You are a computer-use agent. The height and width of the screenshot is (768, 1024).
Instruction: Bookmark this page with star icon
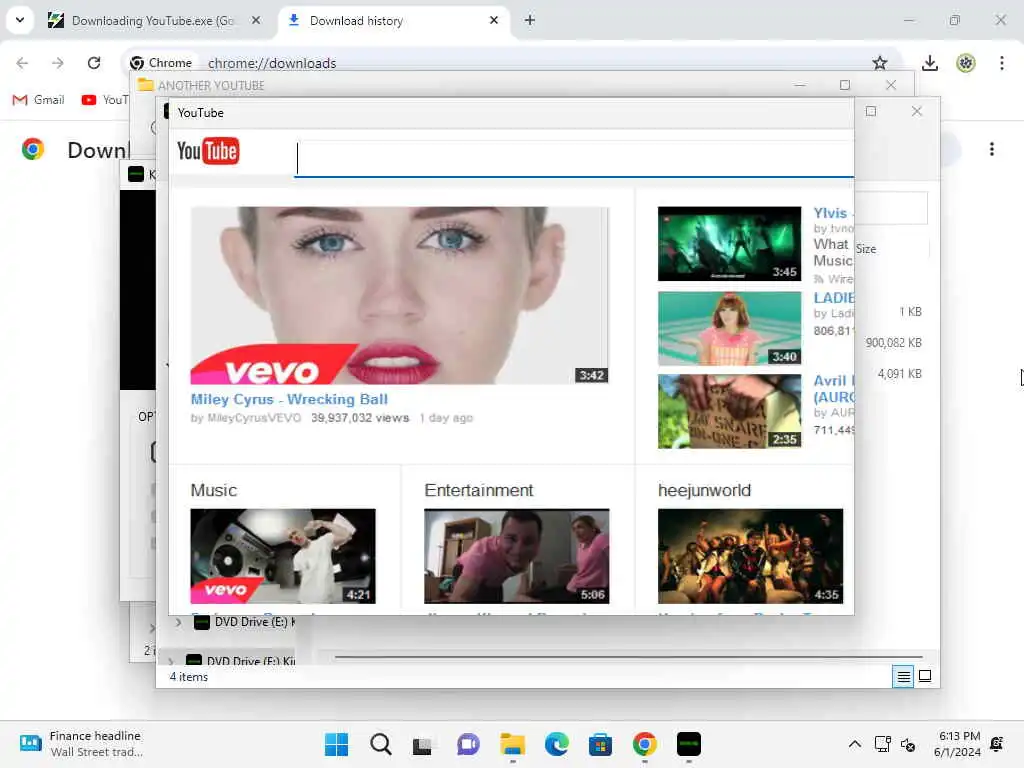pyautogui.click(x=880, y=63)
